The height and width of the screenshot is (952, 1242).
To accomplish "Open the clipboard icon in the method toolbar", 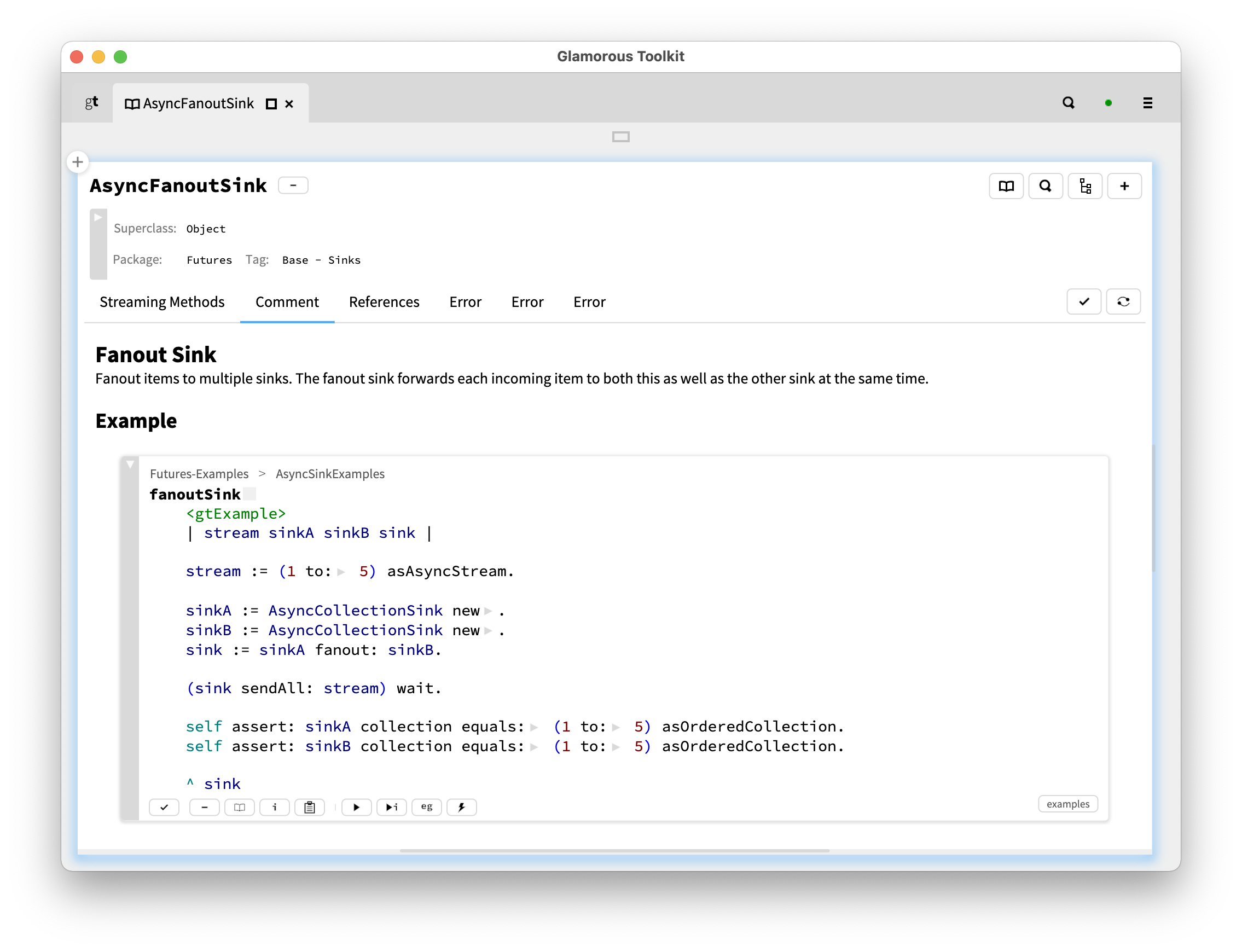I will pyautogui.click(x=309, y=807).
